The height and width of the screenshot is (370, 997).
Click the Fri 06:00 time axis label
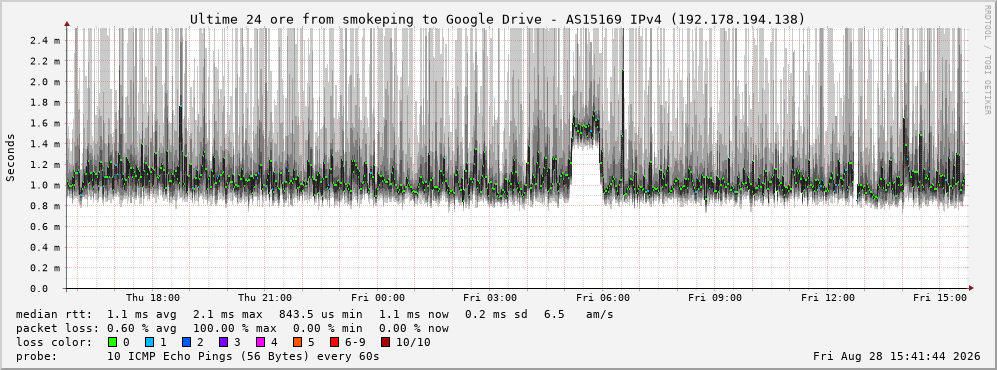point(603,298)
